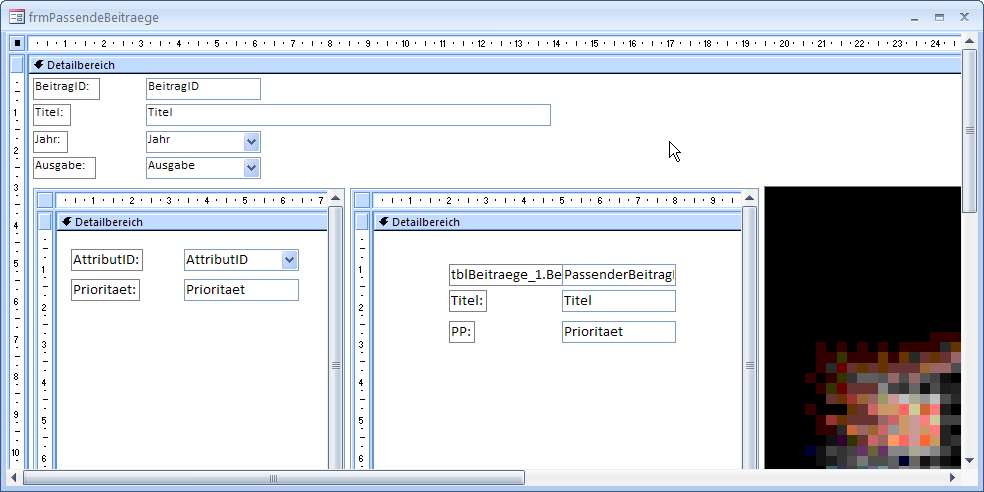Select the left subform's form selector square
The image size is (984, 492).
(44, 199)
